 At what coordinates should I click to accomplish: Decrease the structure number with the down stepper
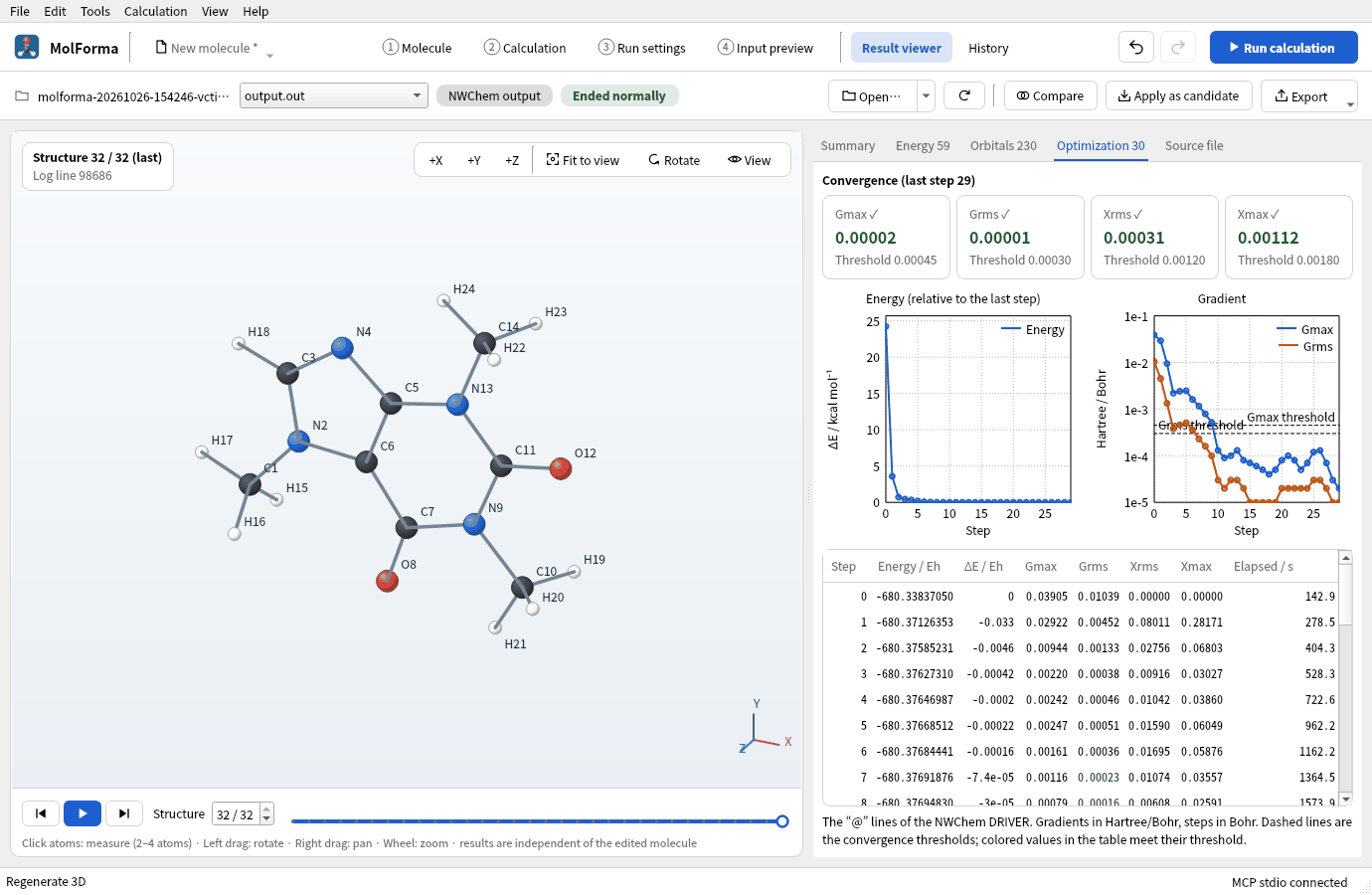[x=266, y=820]
